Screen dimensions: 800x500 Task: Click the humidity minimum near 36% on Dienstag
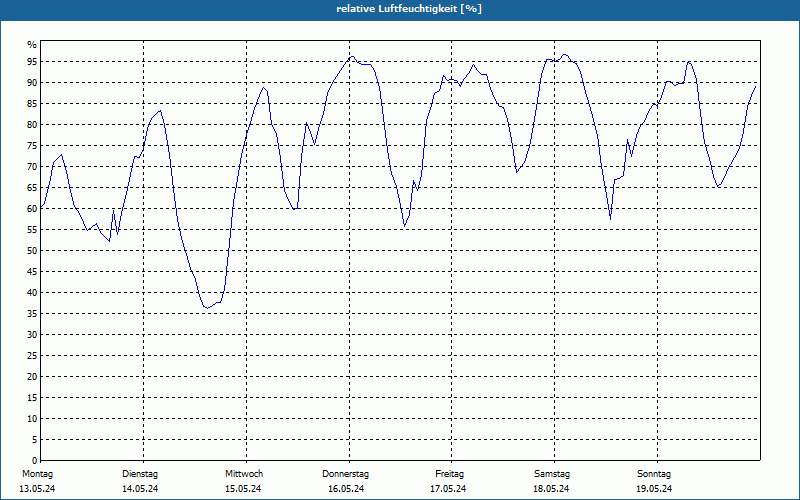(206, 308)
